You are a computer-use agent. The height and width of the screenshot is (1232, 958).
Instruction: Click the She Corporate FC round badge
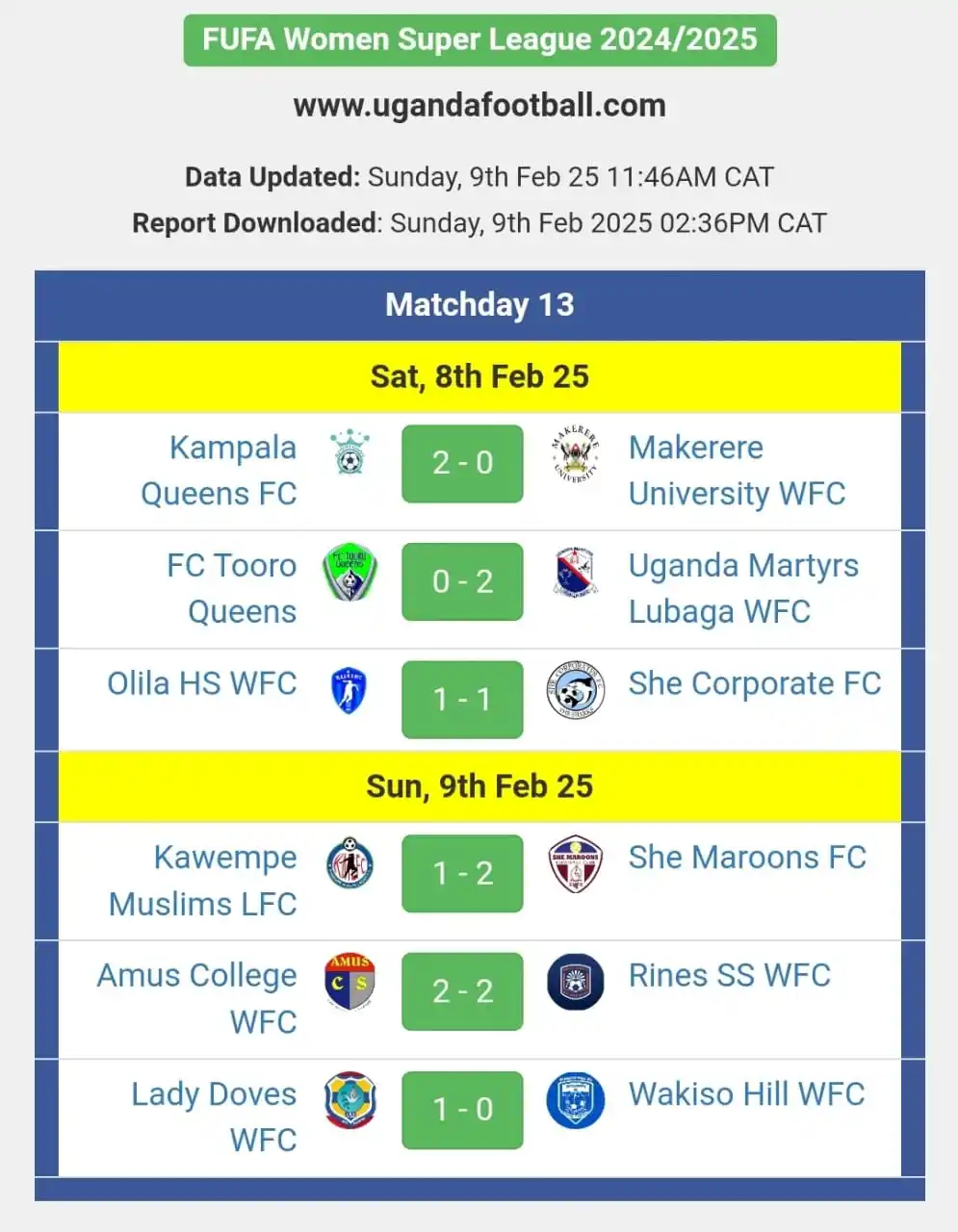pos(575,690)
